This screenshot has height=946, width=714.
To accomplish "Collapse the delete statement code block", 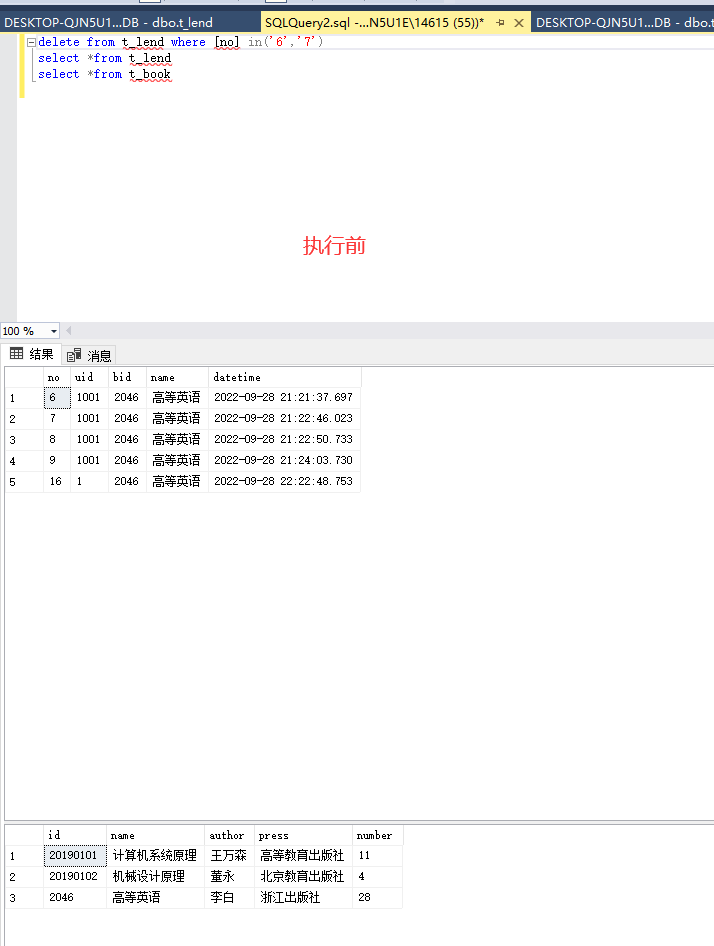I will (x=31, y=42).
